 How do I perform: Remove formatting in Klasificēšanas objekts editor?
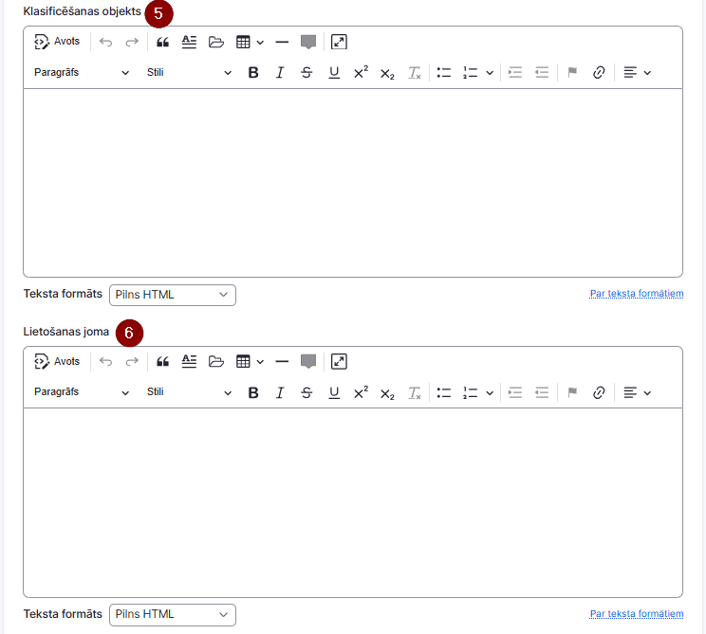[x=414, y=72]
